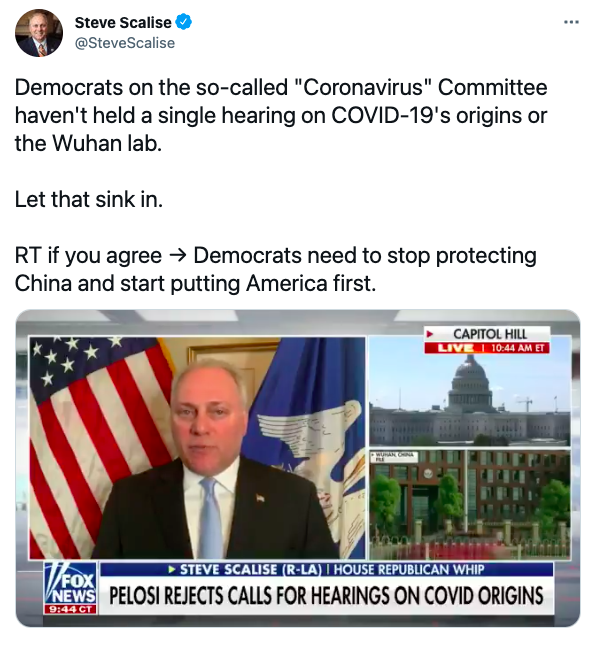Open Steve Scalise's profile avatar

click(39, 33)
